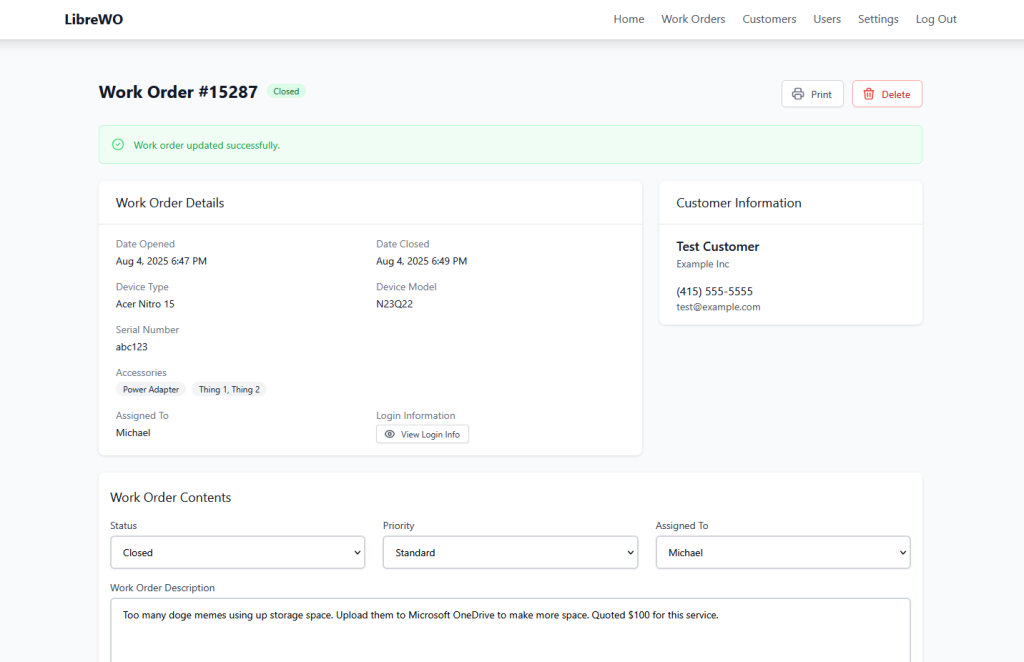This screenshot has width=1024, height=662.
Task: Open the Assigned To dropdown showing Michael
Action: 783,552
